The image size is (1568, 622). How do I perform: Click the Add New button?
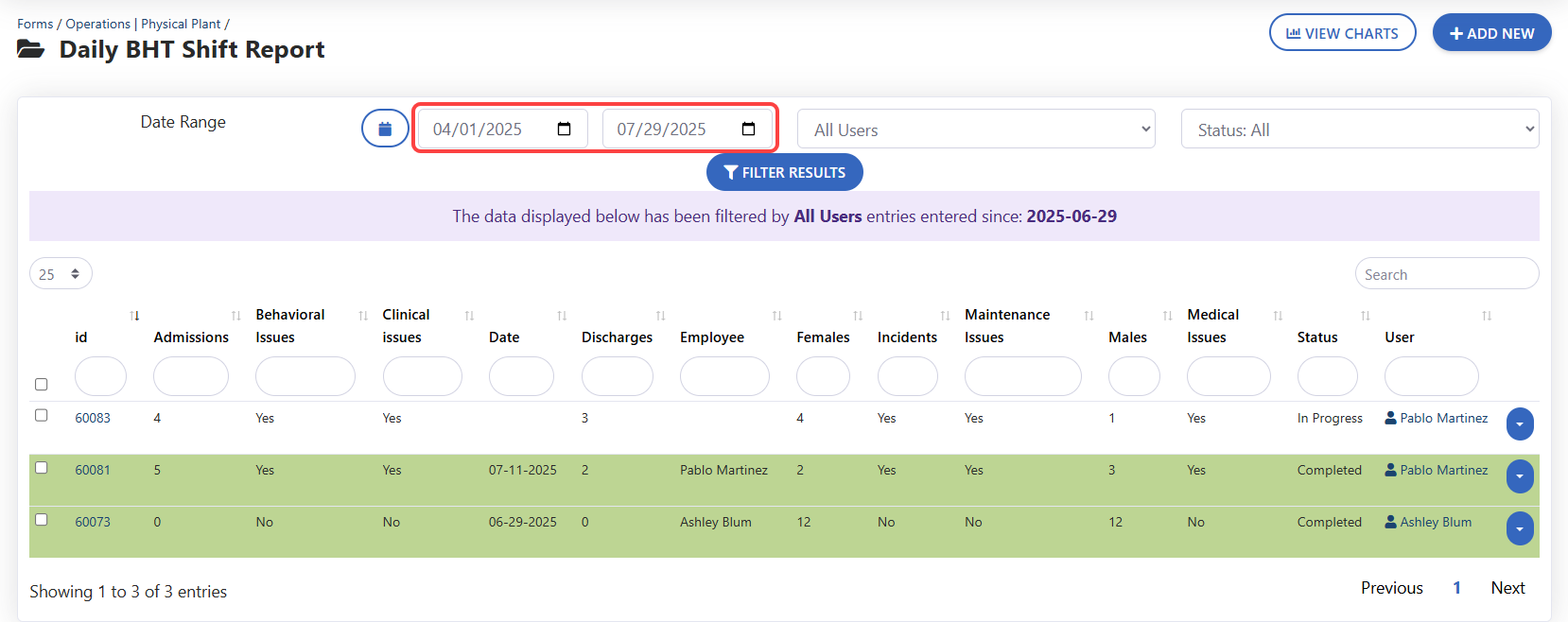[x=1491, y=33]
